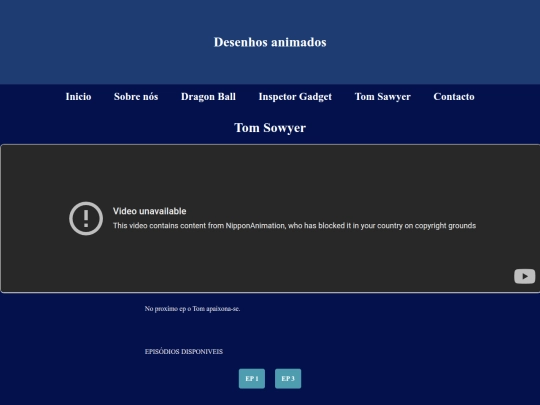This screenshot has height=405, width=540.
Task: Open the Inicio menu link
Action: coord(79,96)
